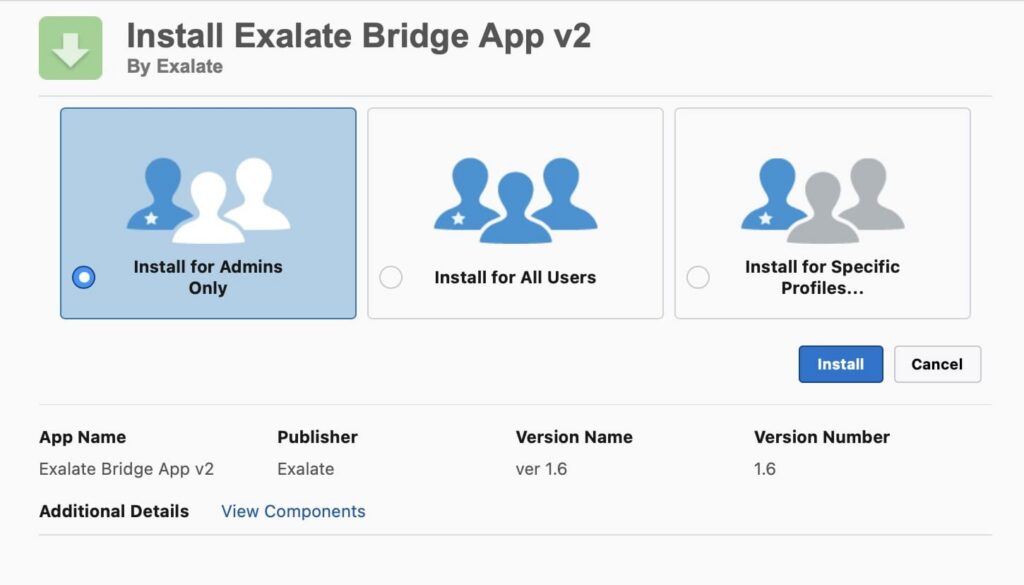This screenshot has width=1024, height=585.
Task: Click the App Name value Exalate Bridge App v2
Action: [126, 468]
